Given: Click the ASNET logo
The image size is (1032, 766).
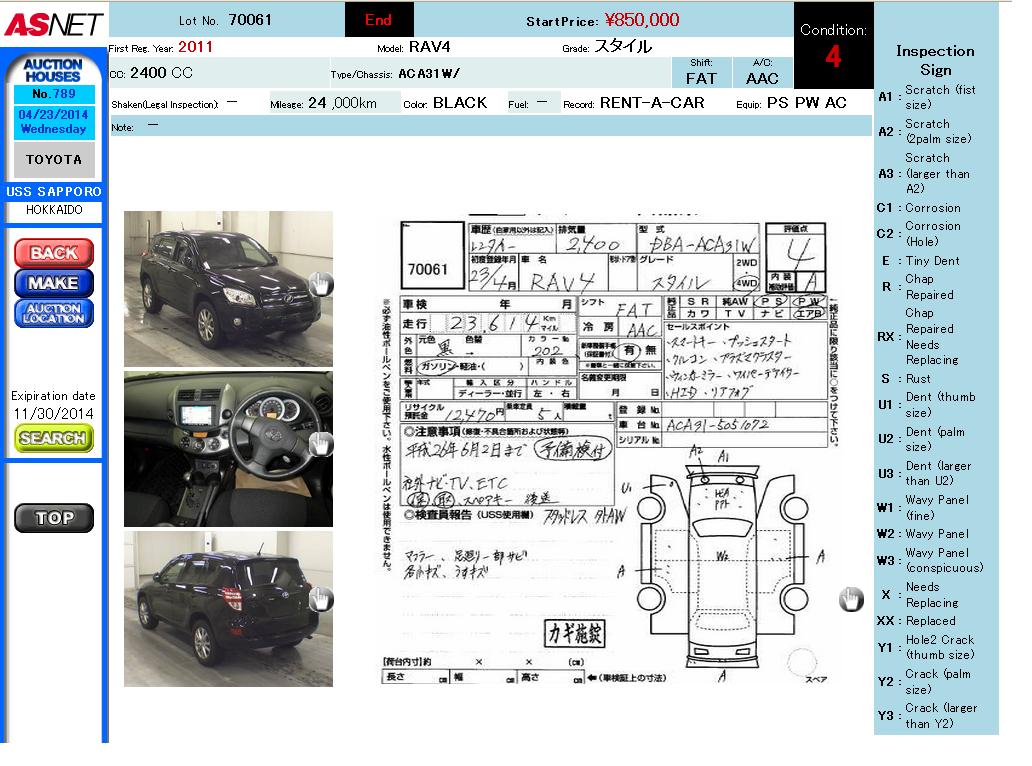Looking at the screenshot, I should pyautogui.click(x=52, y=24).
